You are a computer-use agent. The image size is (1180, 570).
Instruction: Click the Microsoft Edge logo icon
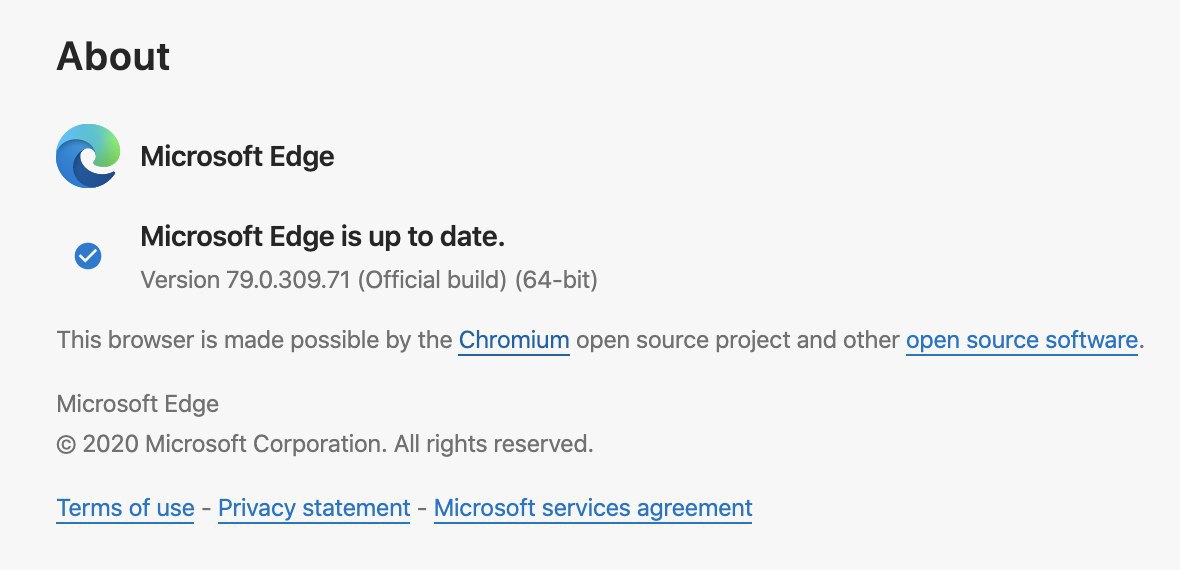(88, 156)
